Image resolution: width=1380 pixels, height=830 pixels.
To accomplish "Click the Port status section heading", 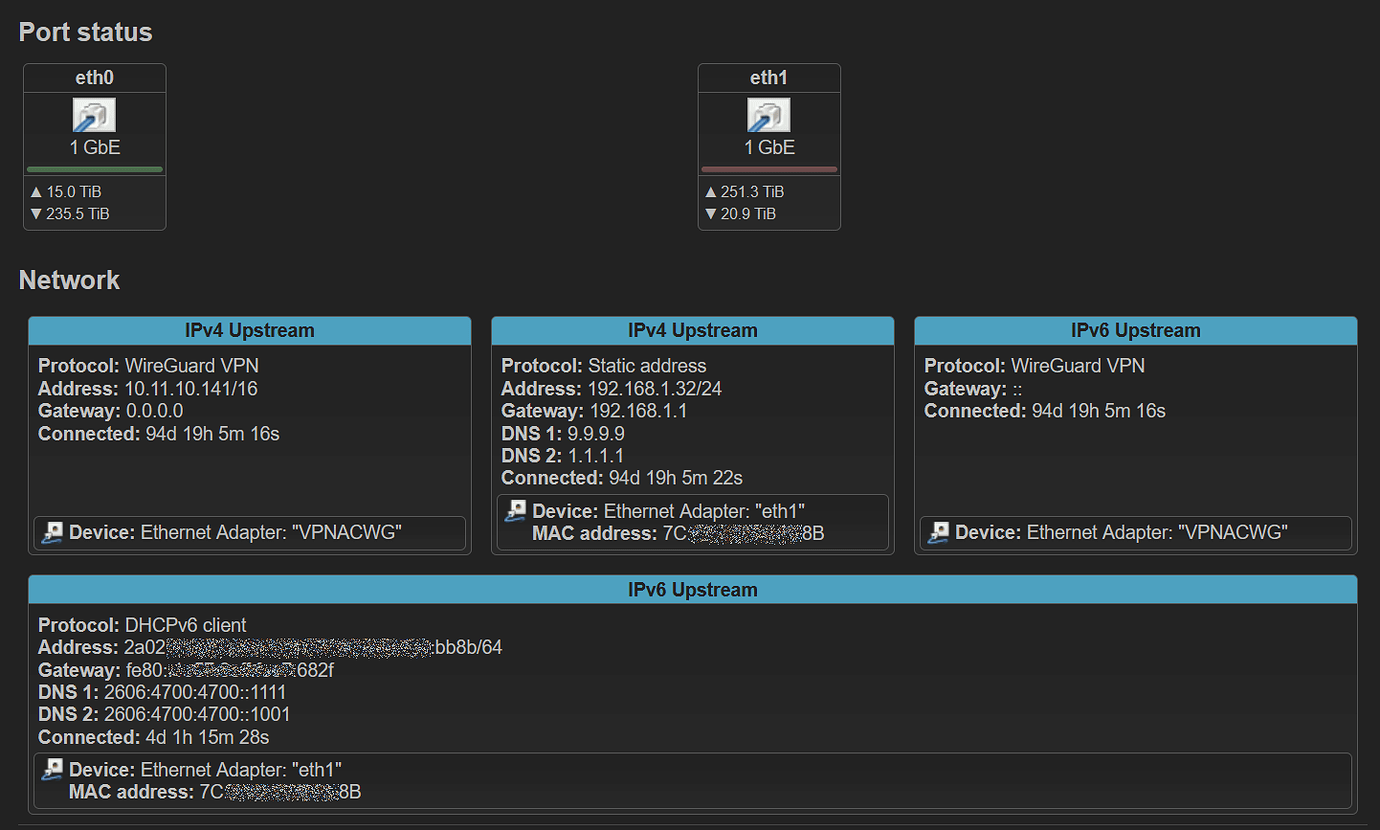I will tap(85, 32).
